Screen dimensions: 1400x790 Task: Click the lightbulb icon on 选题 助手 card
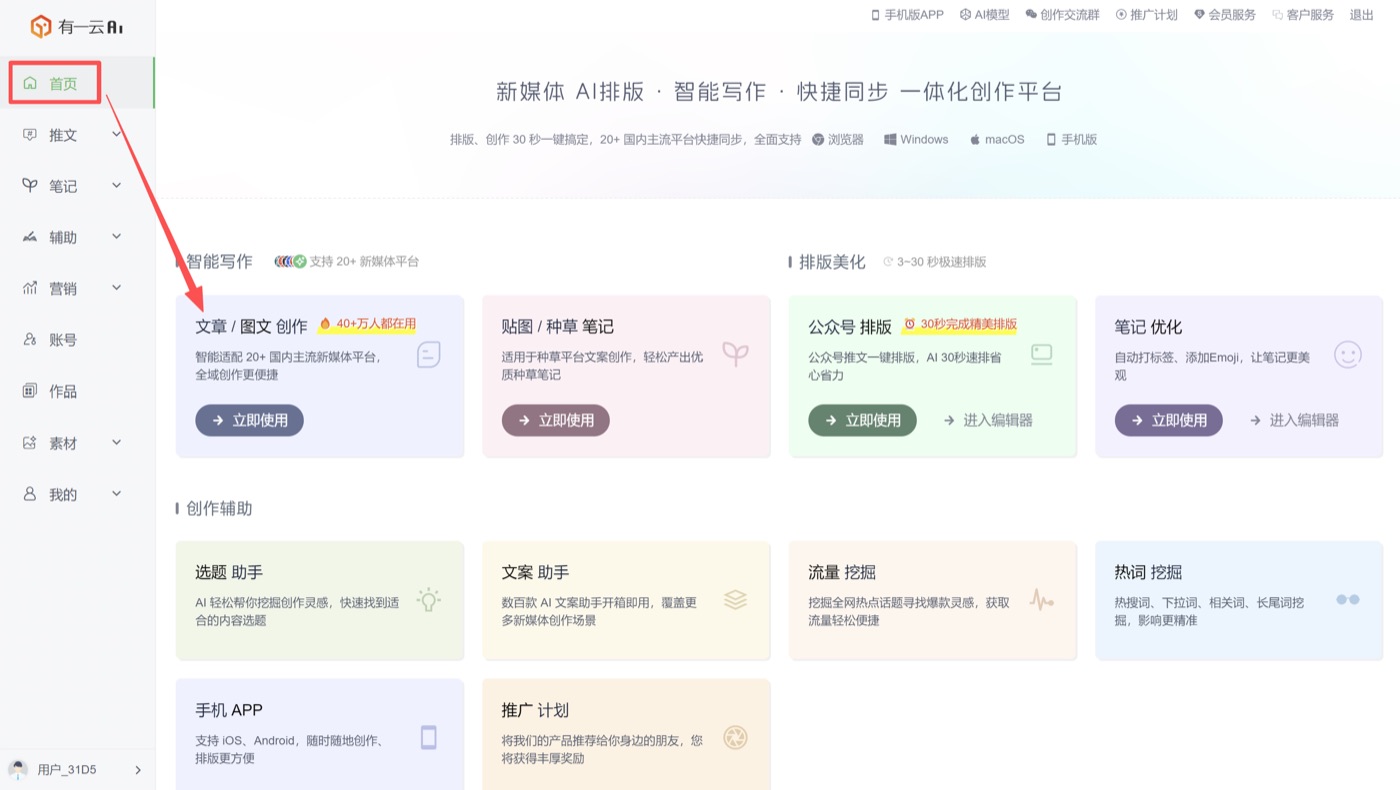click(x=429, y=600)
